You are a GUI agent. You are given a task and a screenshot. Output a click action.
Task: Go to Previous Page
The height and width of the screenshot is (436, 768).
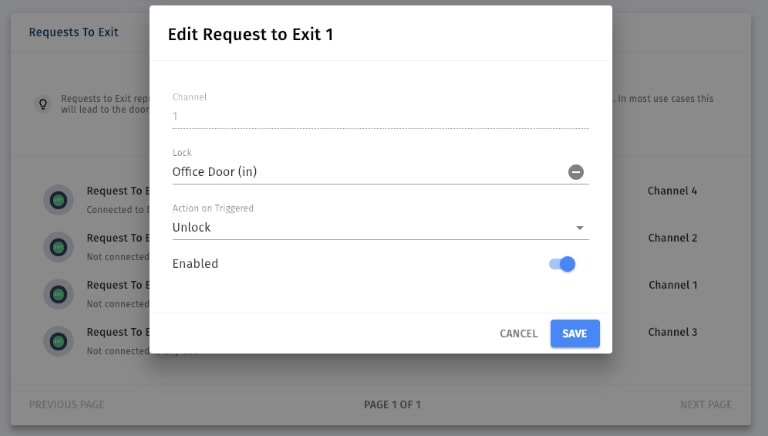(67, 405)
